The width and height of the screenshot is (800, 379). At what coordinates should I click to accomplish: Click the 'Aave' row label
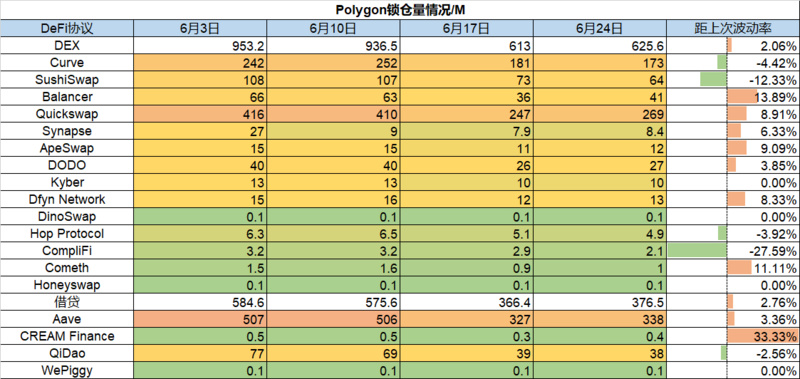(x=67, y=319)
